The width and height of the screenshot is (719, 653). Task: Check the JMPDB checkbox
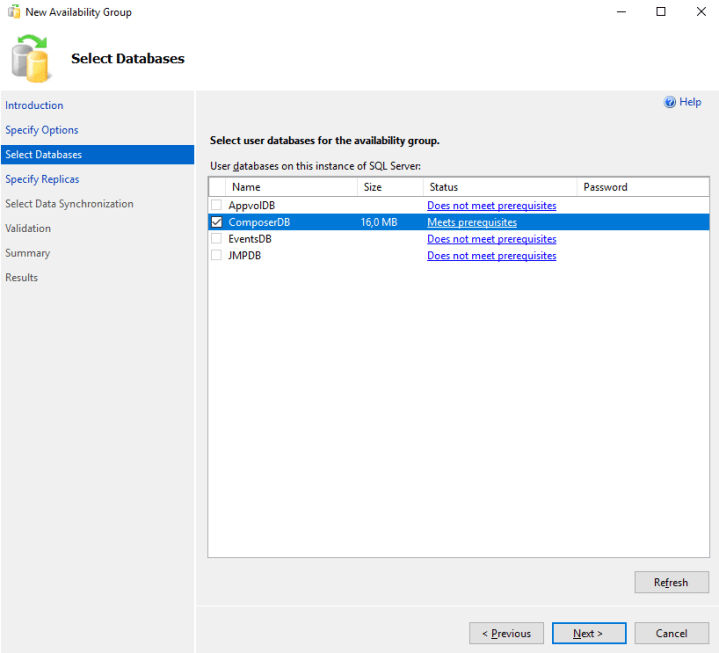coord(216,255)
